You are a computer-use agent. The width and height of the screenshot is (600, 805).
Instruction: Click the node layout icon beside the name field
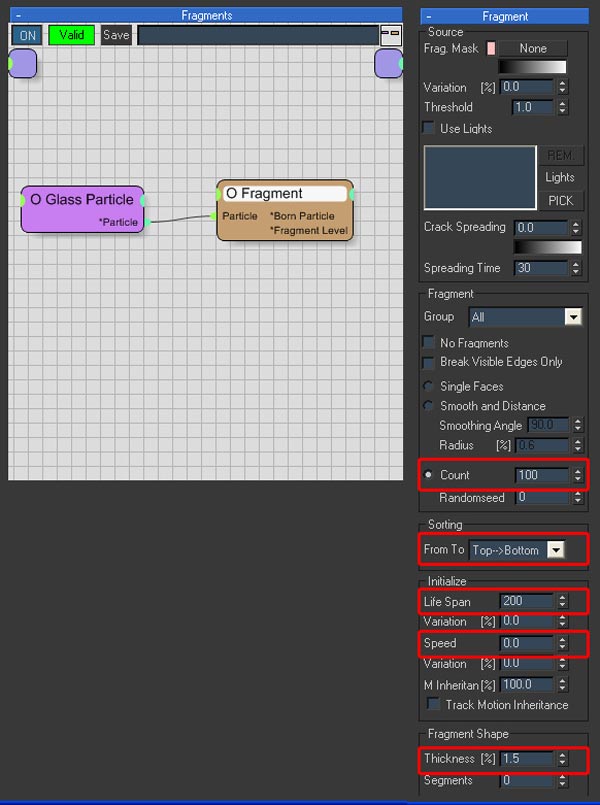pyautogui.click(x=391, y=35)
